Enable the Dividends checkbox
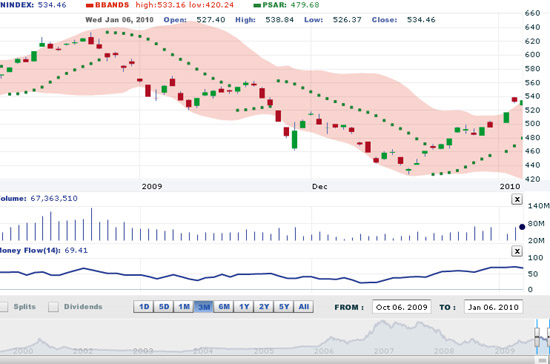Viewport: 550px width, 364px height. 53,307
